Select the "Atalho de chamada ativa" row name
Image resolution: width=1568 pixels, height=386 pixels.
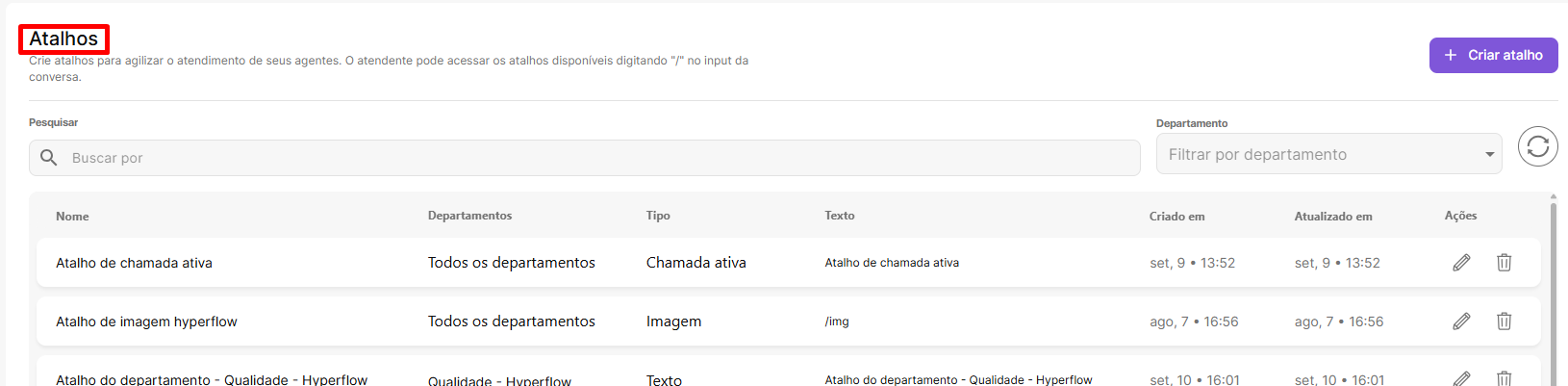pos(134,263)
